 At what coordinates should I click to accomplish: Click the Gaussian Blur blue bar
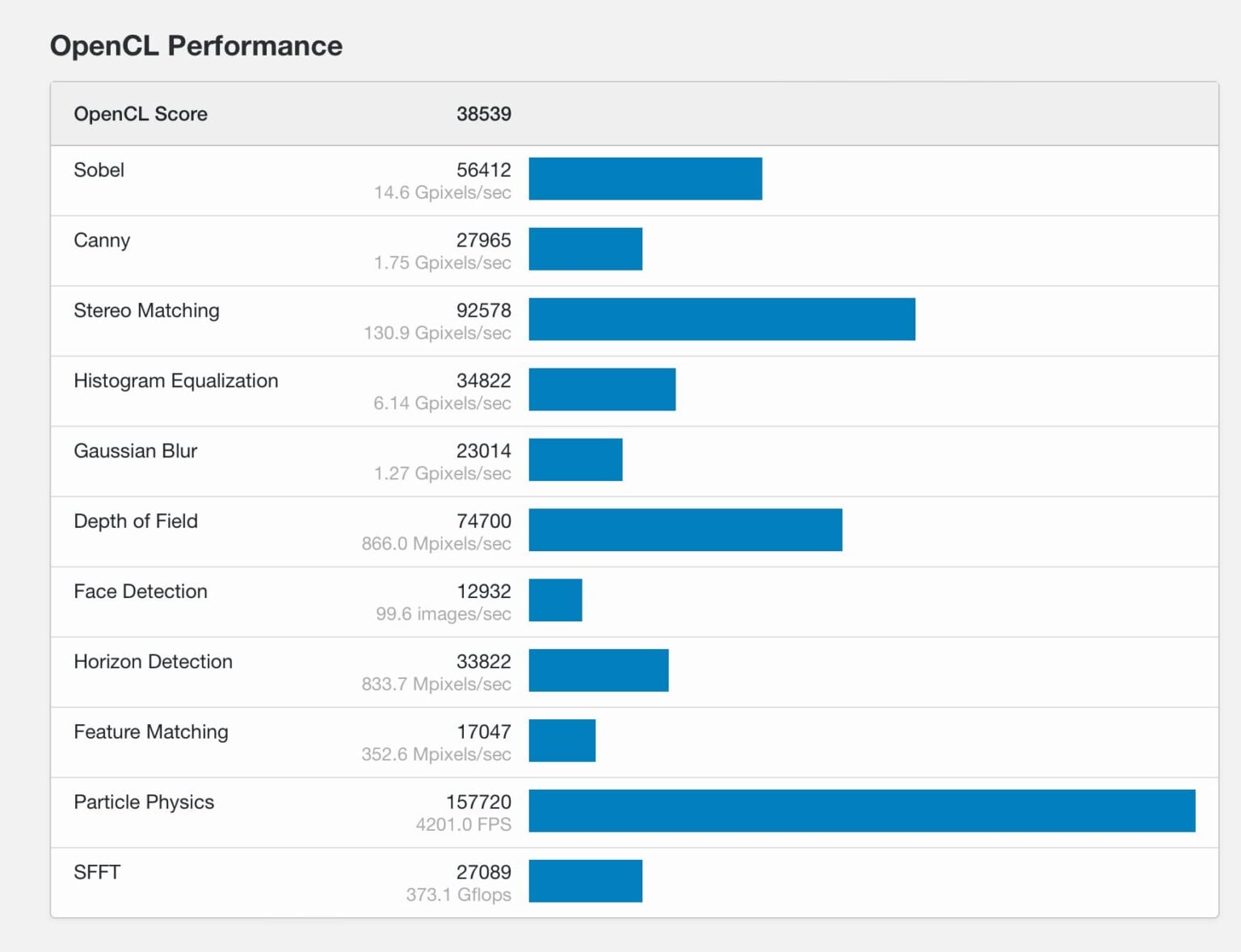coord(575,460)
